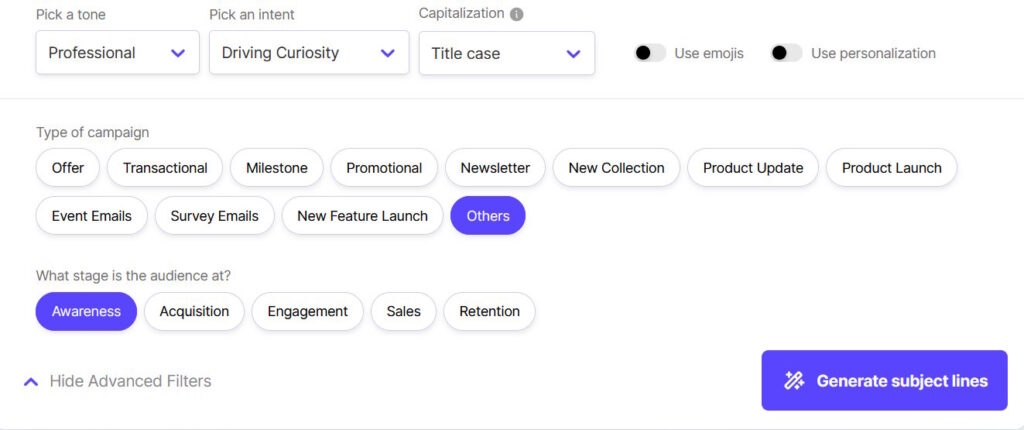Enable the Use emojis toggle
1024x430 pixels.
point(650,53)
